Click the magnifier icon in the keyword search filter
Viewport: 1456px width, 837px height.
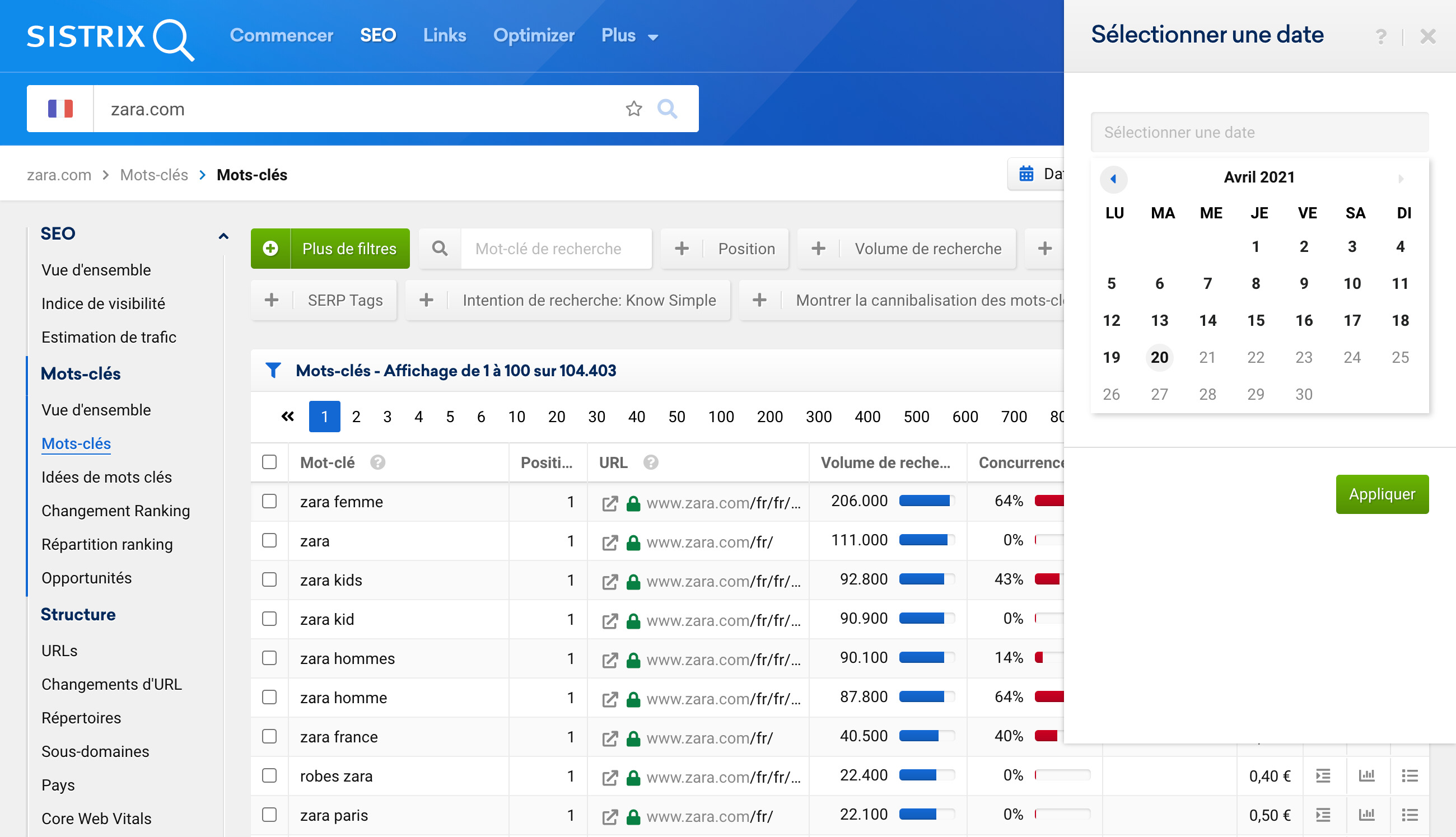point(440,249)
